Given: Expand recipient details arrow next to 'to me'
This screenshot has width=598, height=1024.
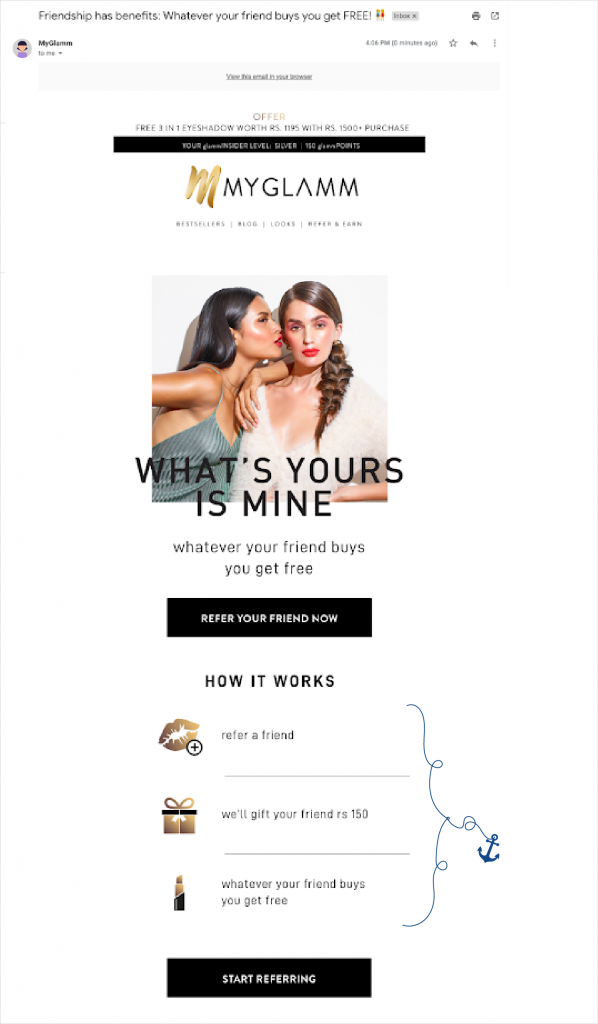Looking at the screenshot, I should click(x=61, y=54).
